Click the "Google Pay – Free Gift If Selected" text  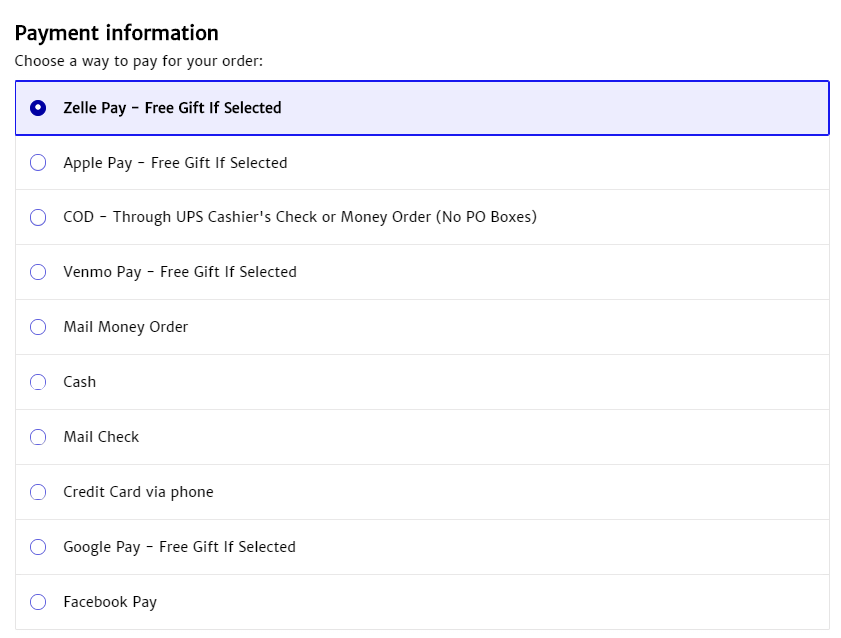[x=179, y=547]
